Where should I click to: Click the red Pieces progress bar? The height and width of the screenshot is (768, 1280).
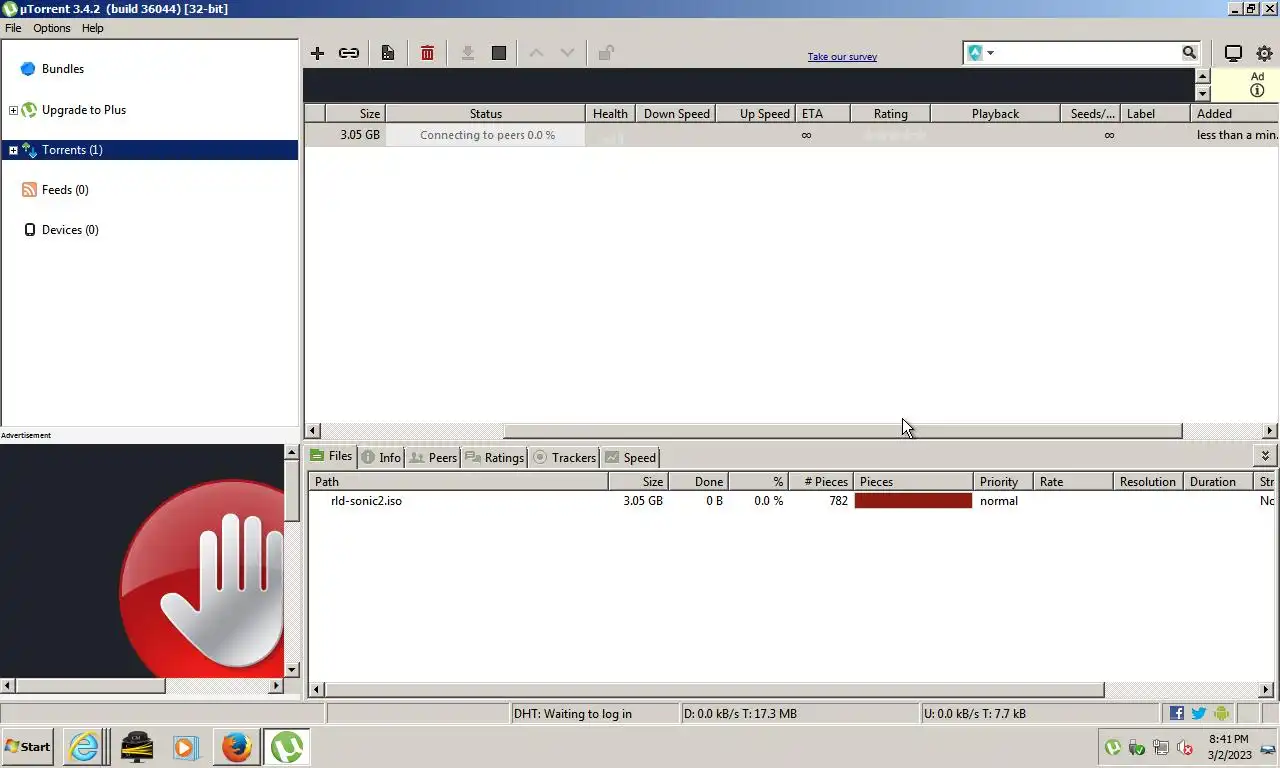(913, 500)
